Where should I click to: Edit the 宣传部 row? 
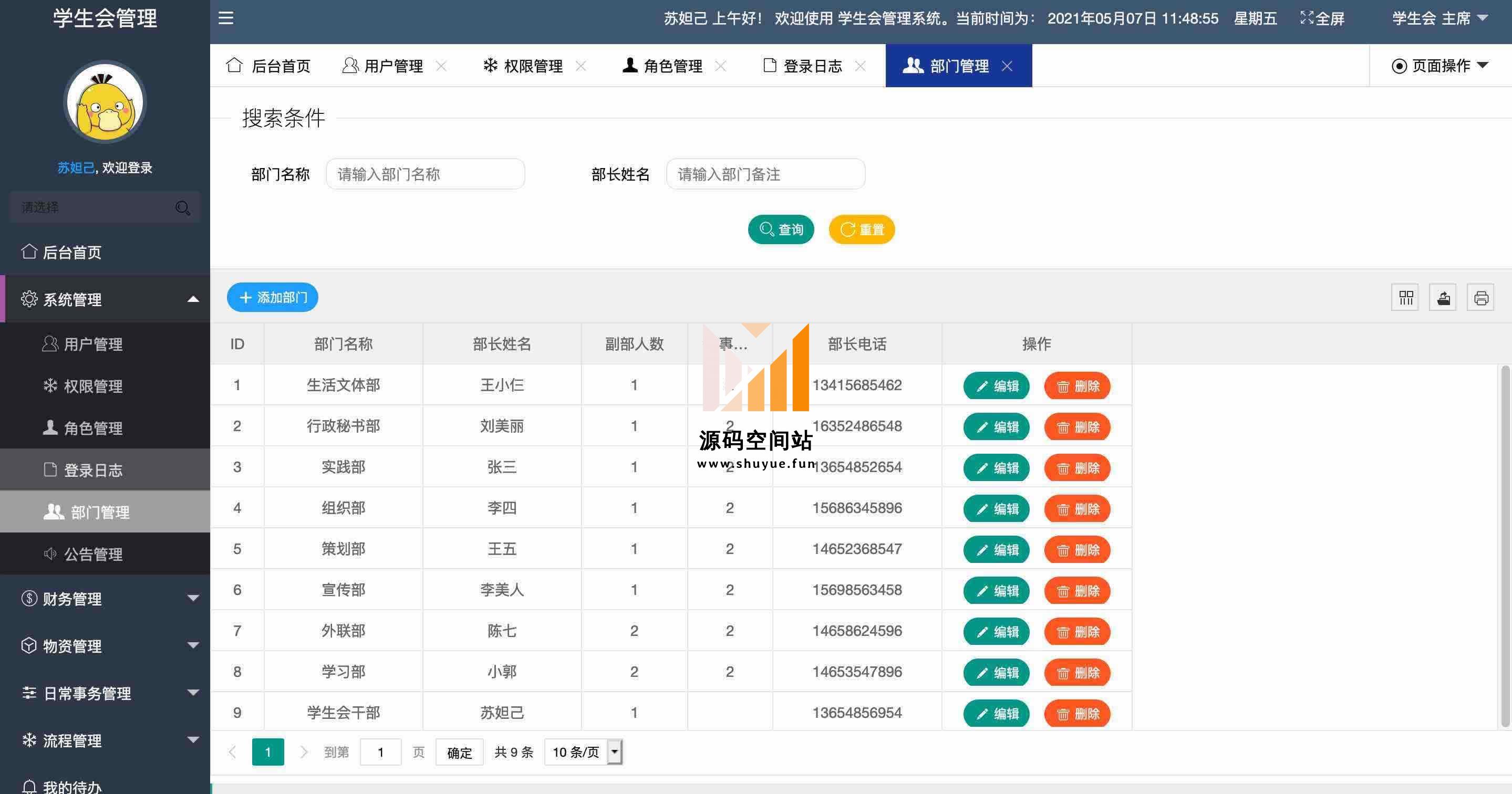point(996,591)
